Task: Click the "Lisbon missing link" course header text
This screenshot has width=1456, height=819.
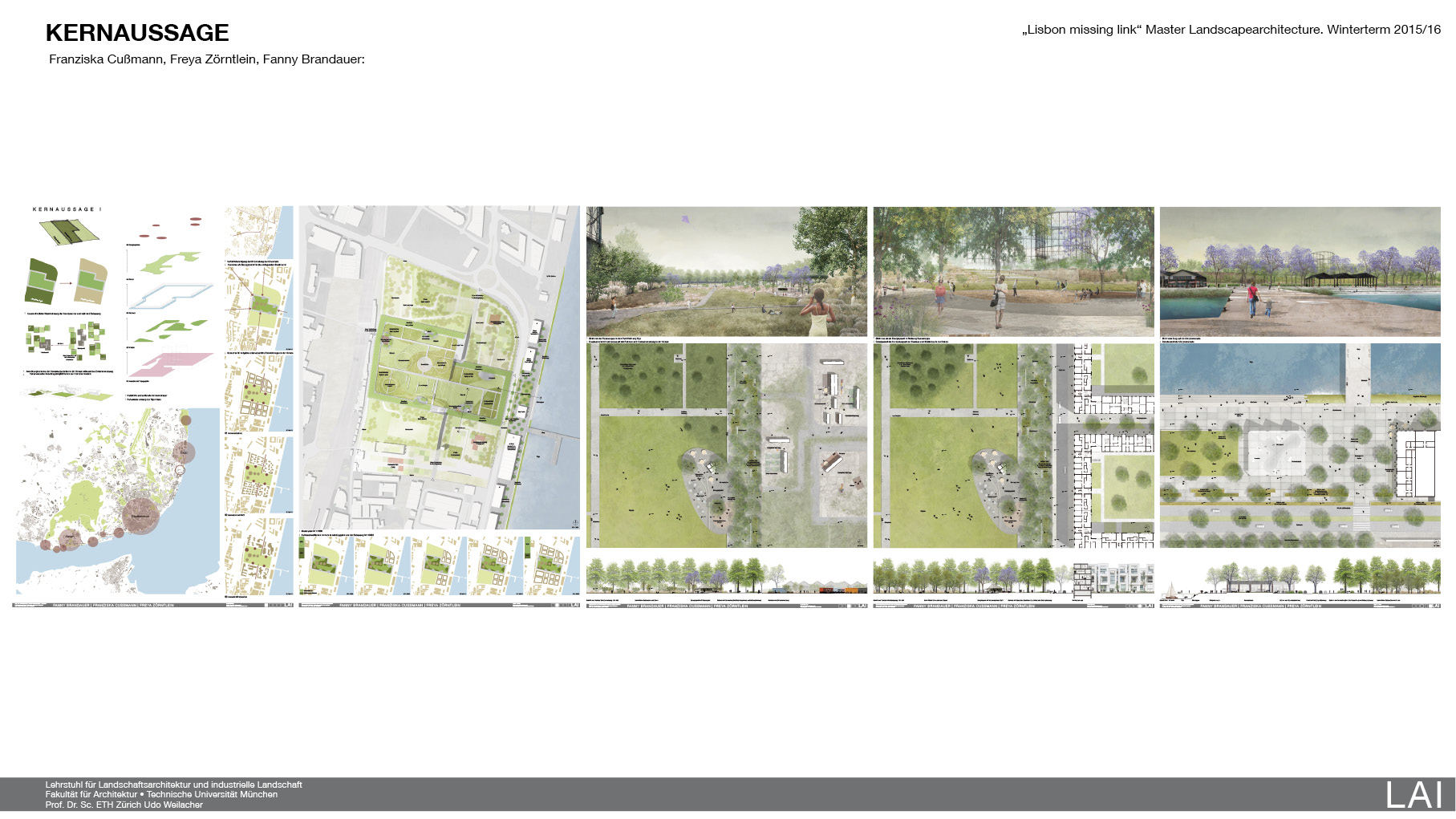Action: (1231, 30)
